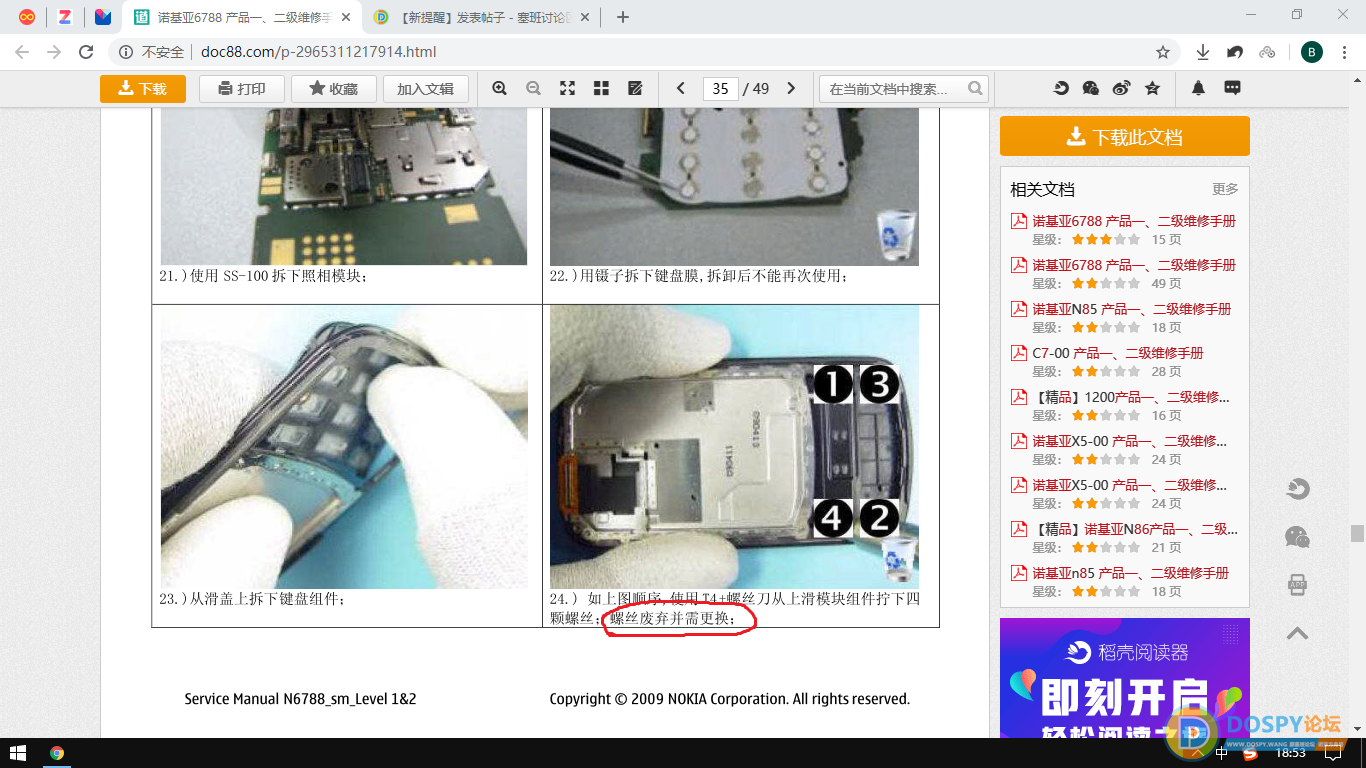1366x768 pixels.
Task: Switch to 诺基亚6788 产品一、二级维修手册 browser tab
Action: click(243, 17)
